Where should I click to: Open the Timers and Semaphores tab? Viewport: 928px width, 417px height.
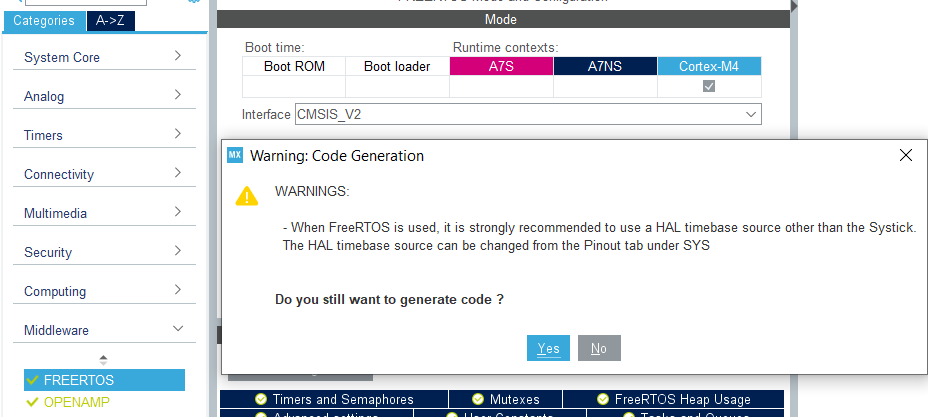334,399
